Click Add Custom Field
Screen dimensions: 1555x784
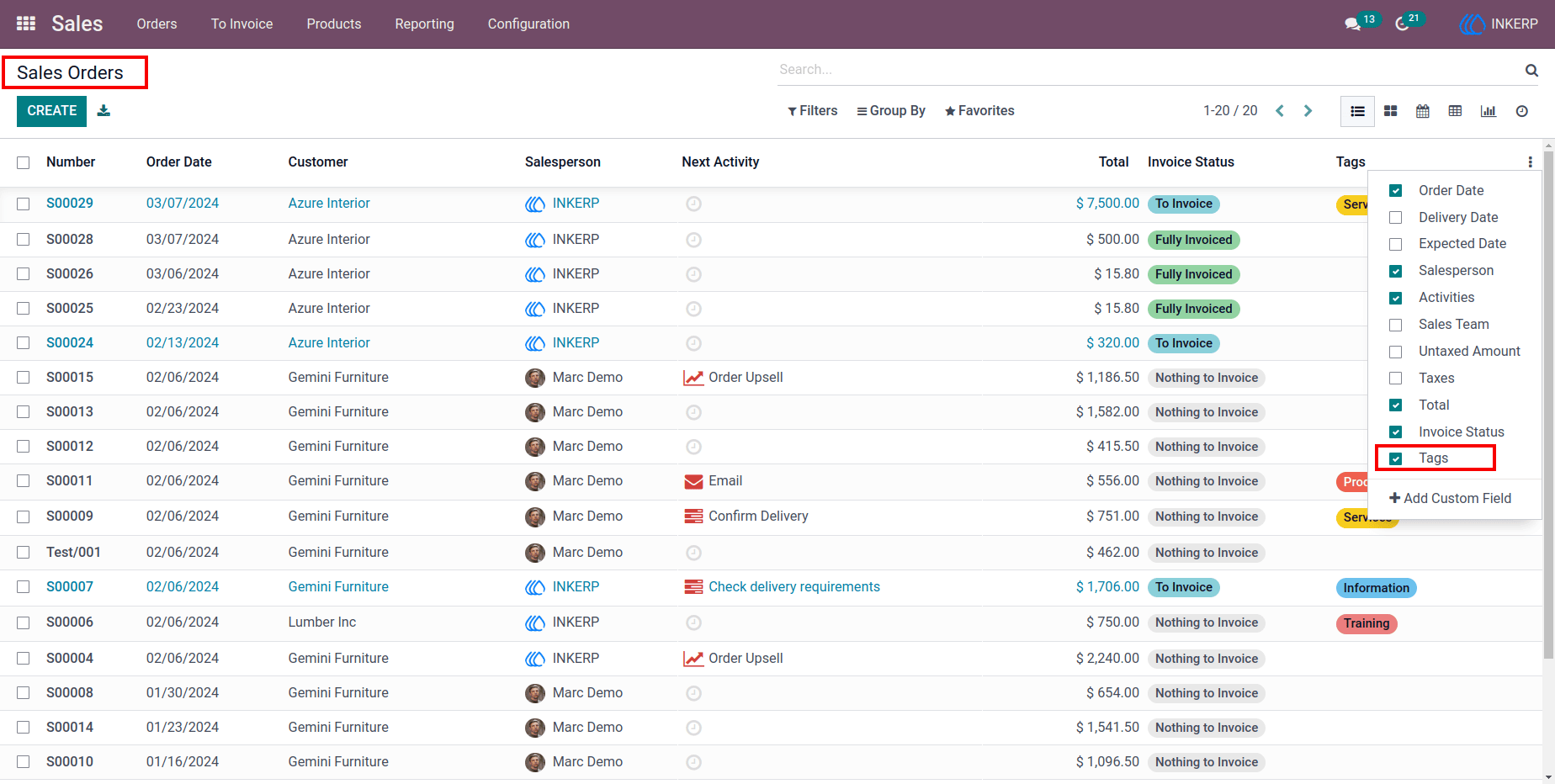point(1450,498)
